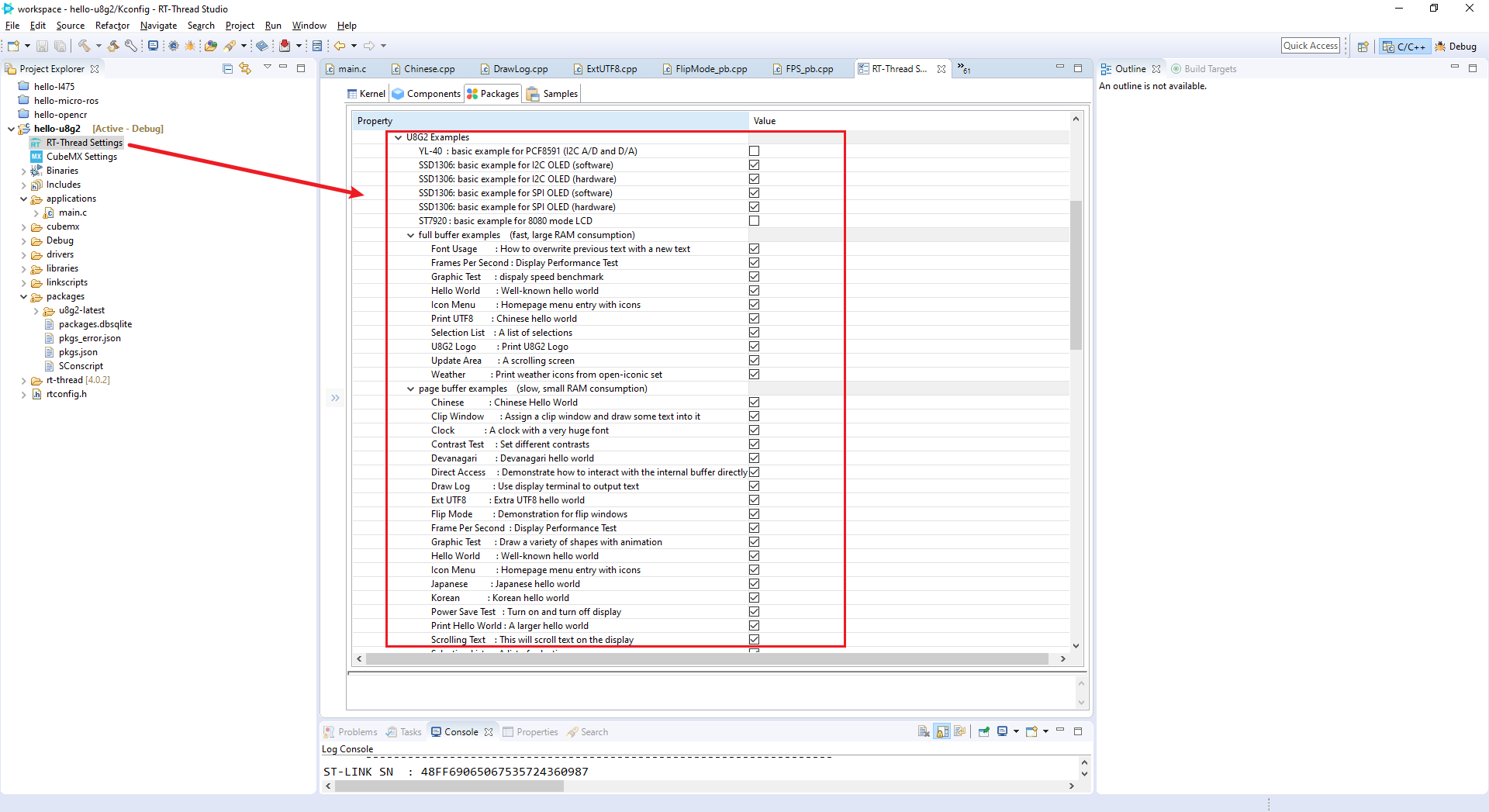Start a debug session with bug icon
This screenshot has height=812, width=1489.
click(190, 47)
